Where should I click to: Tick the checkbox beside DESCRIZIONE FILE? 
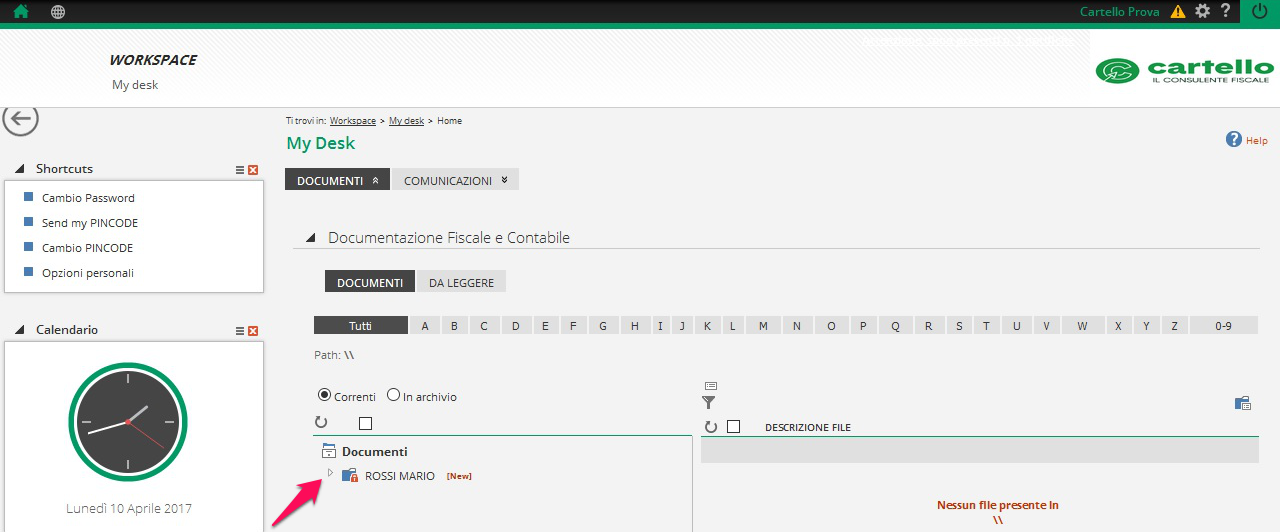pos(733,427)
